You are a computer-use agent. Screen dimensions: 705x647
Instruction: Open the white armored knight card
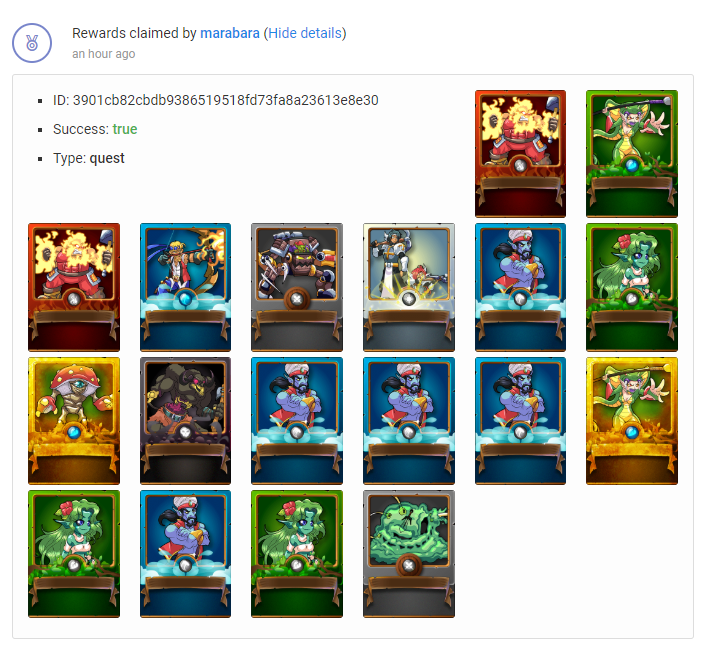[x=409, y=287]
